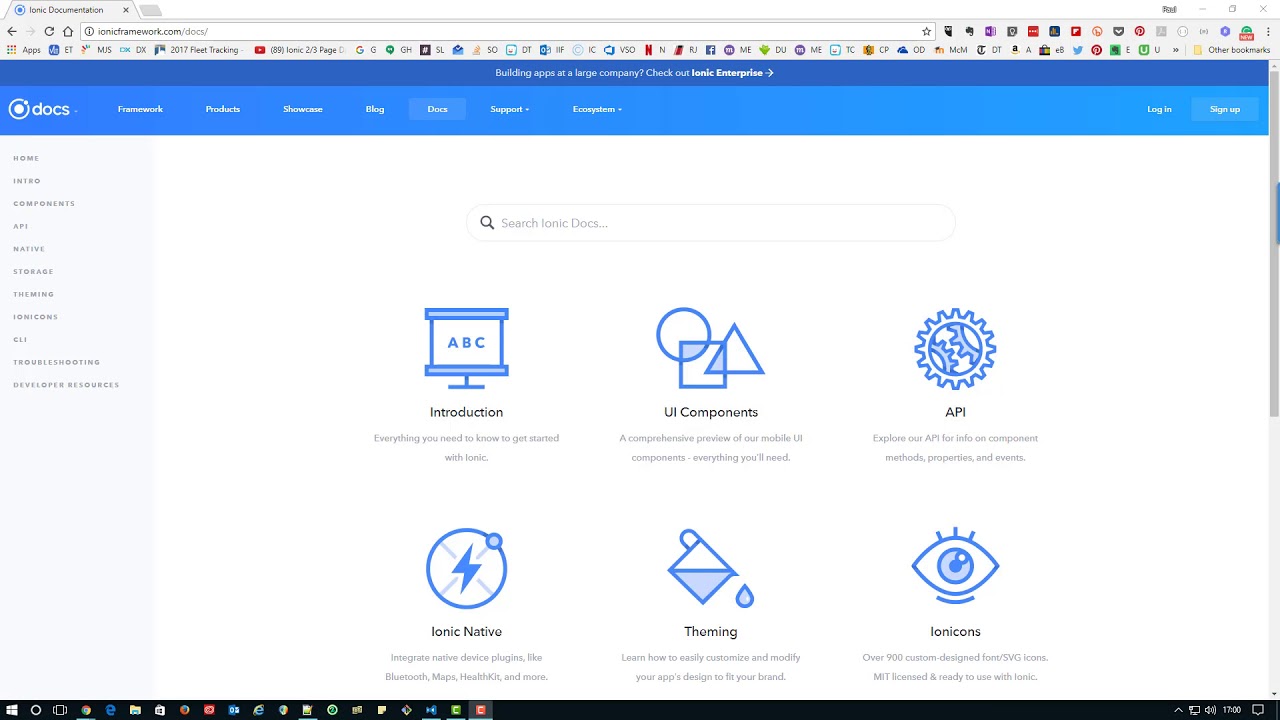Click the Ionicons eye icon
The width and height of the screenshot is (1280, 720).
click(x=955, y=566)
